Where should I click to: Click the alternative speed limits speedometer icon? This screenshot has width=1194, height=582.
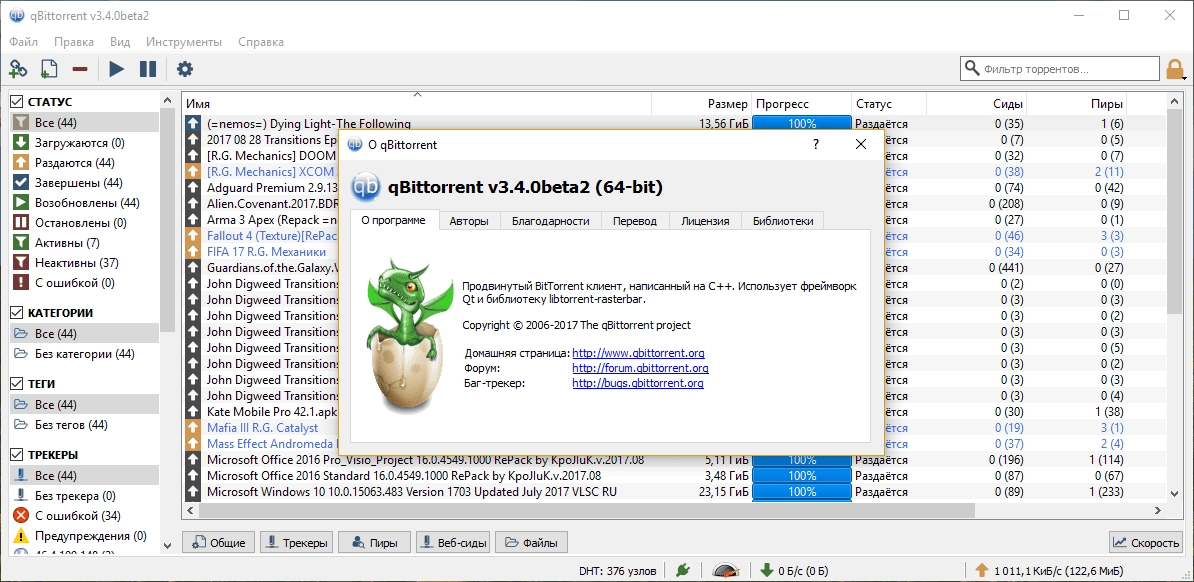(726, 570)
